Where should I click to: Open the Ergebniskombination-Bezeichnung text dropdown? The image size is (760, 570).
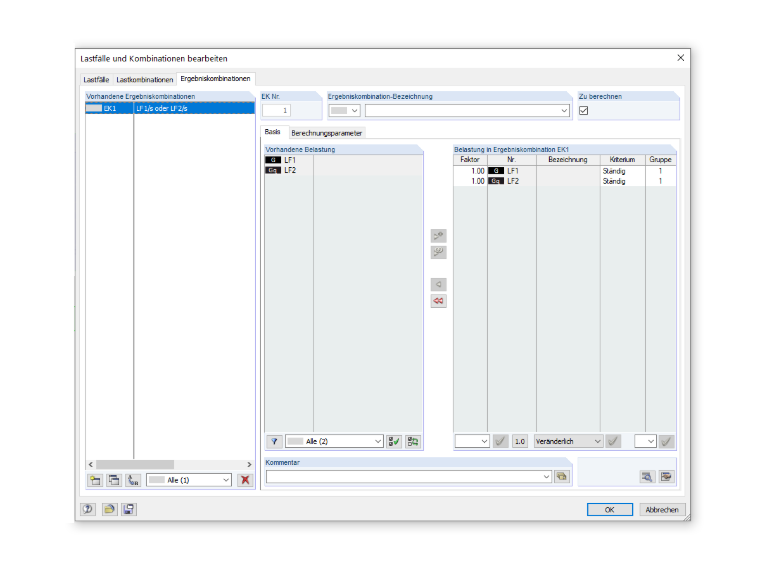[564, 111]
